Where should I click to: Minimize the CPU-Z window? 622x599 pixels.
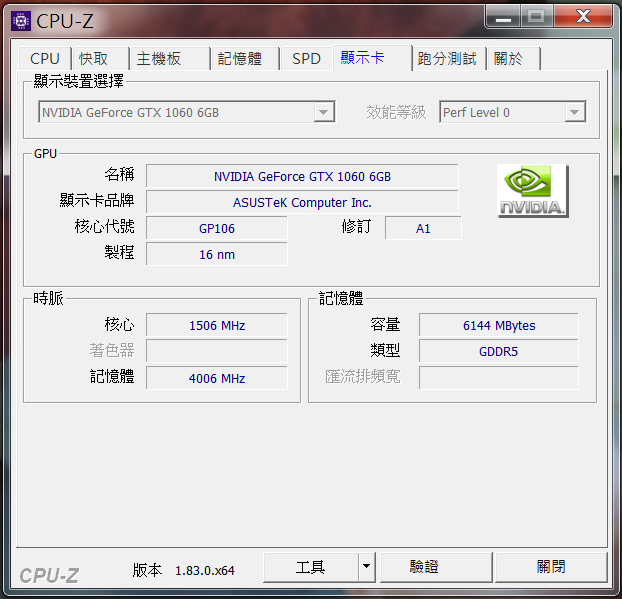(x=503, y=17)
